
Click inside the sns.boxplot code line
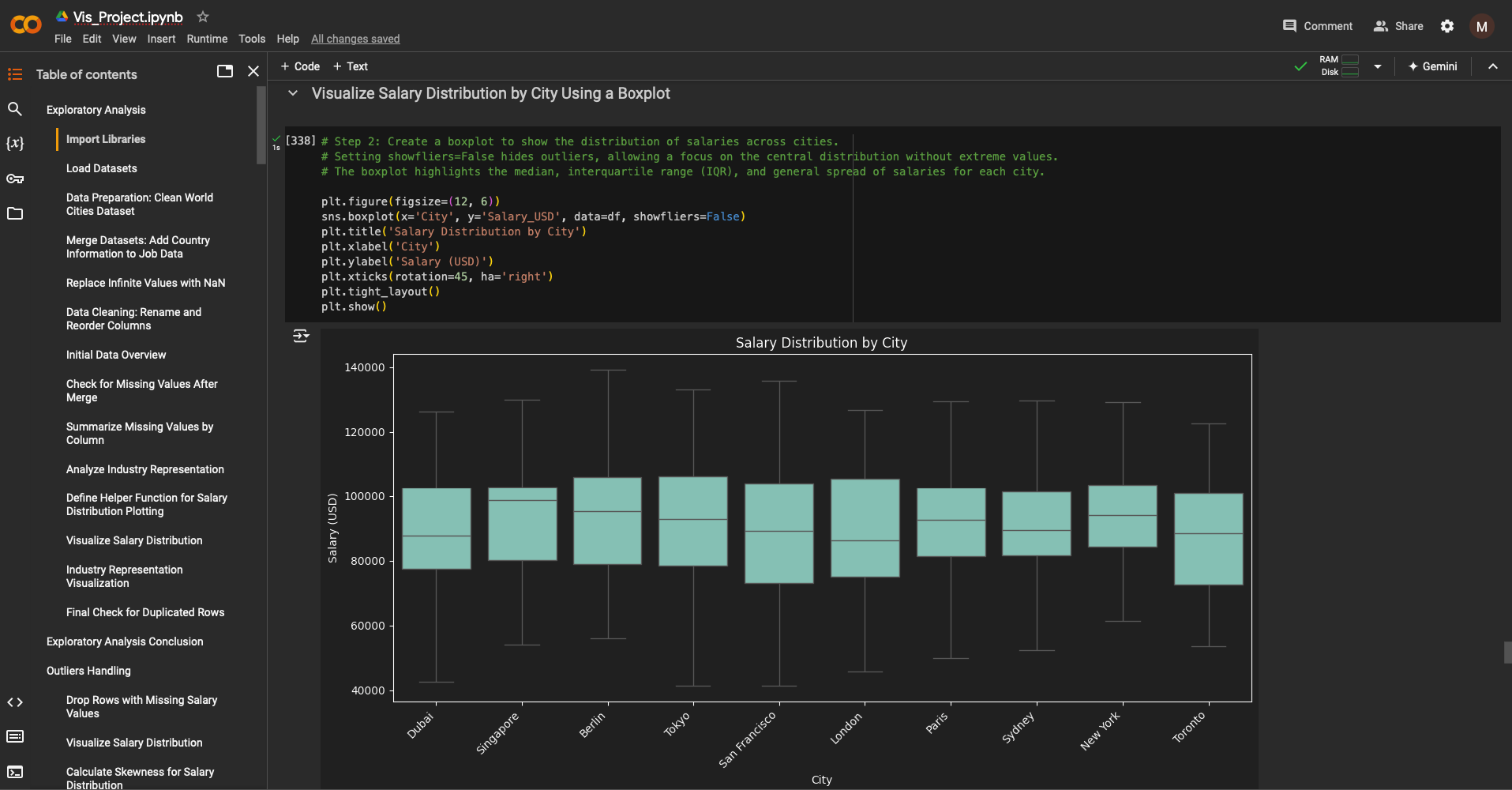click(x=533, y=216)
